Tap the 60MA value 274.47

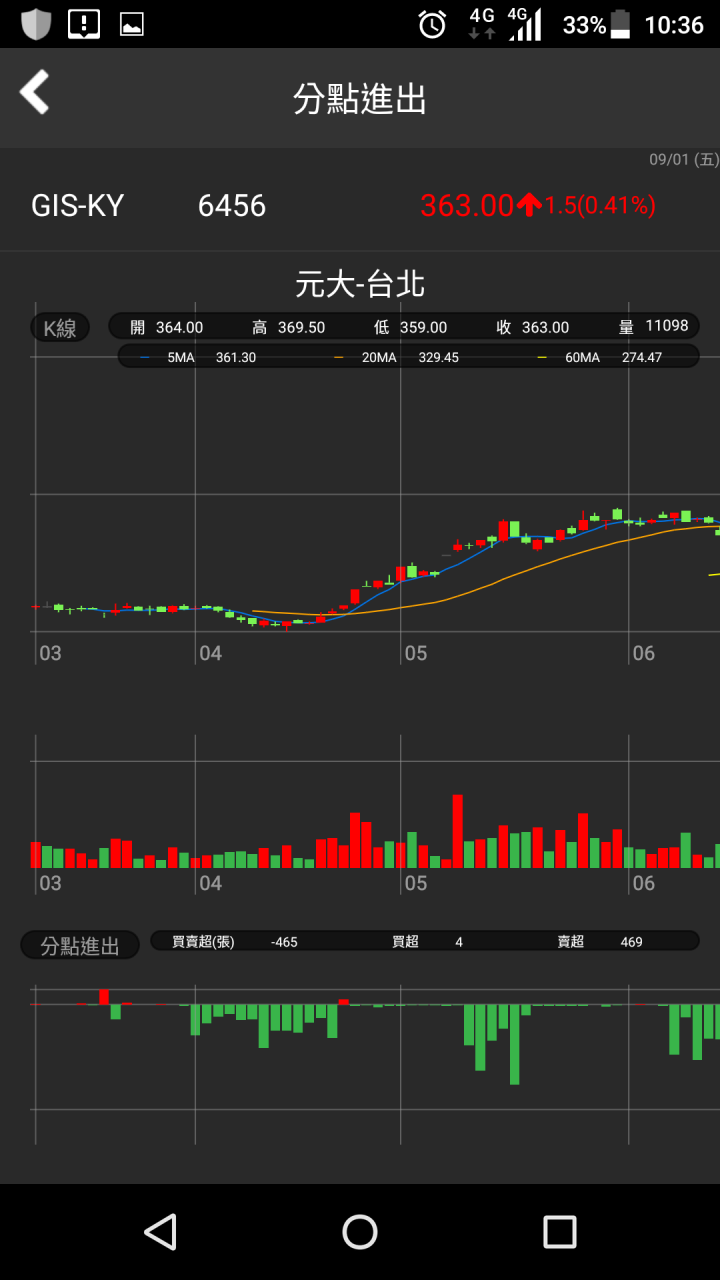coord(642,357)
